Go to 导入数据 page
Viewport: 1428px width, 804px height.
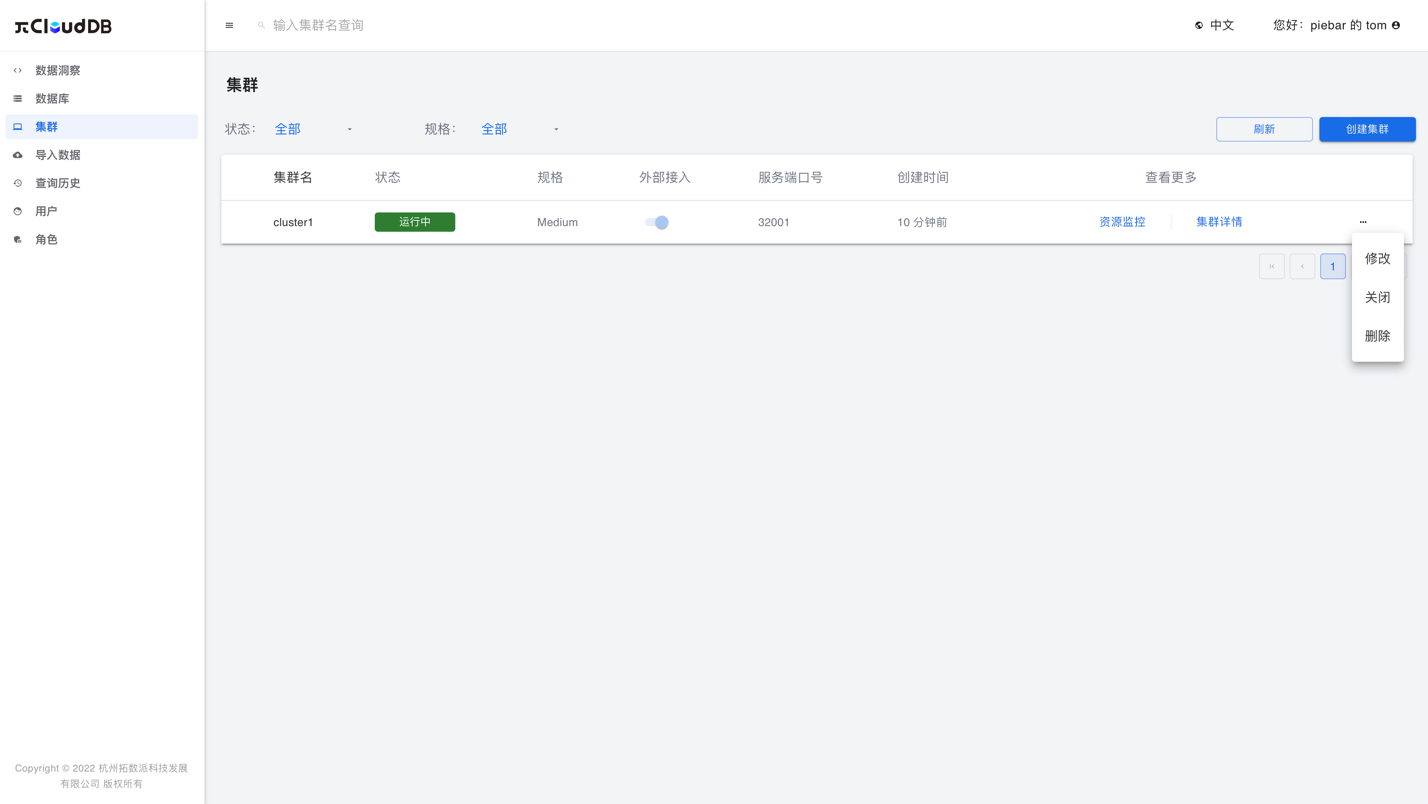pos(102,155)
